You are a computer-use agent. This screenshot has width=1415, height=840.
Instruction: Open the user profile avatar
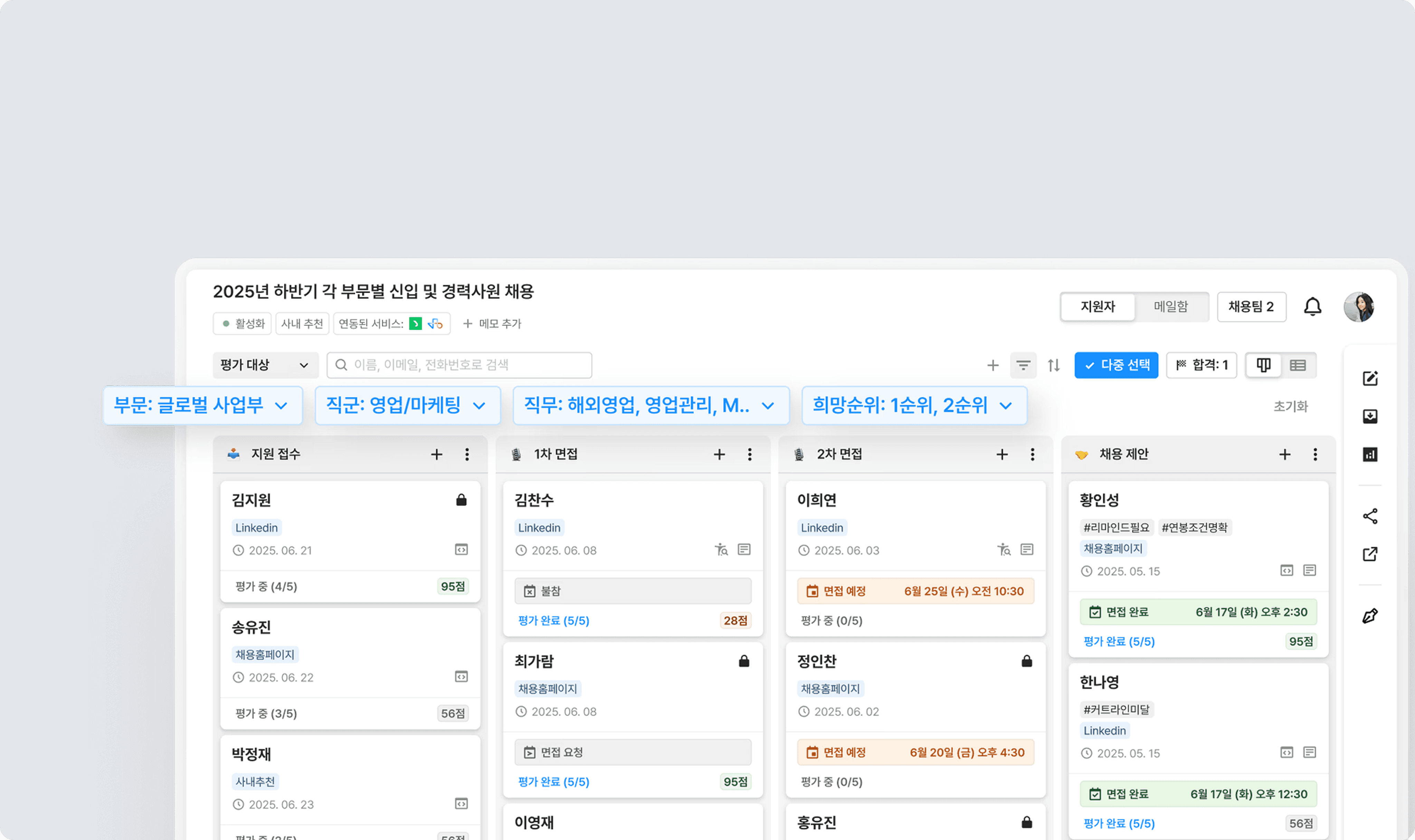coord(1358,307)
